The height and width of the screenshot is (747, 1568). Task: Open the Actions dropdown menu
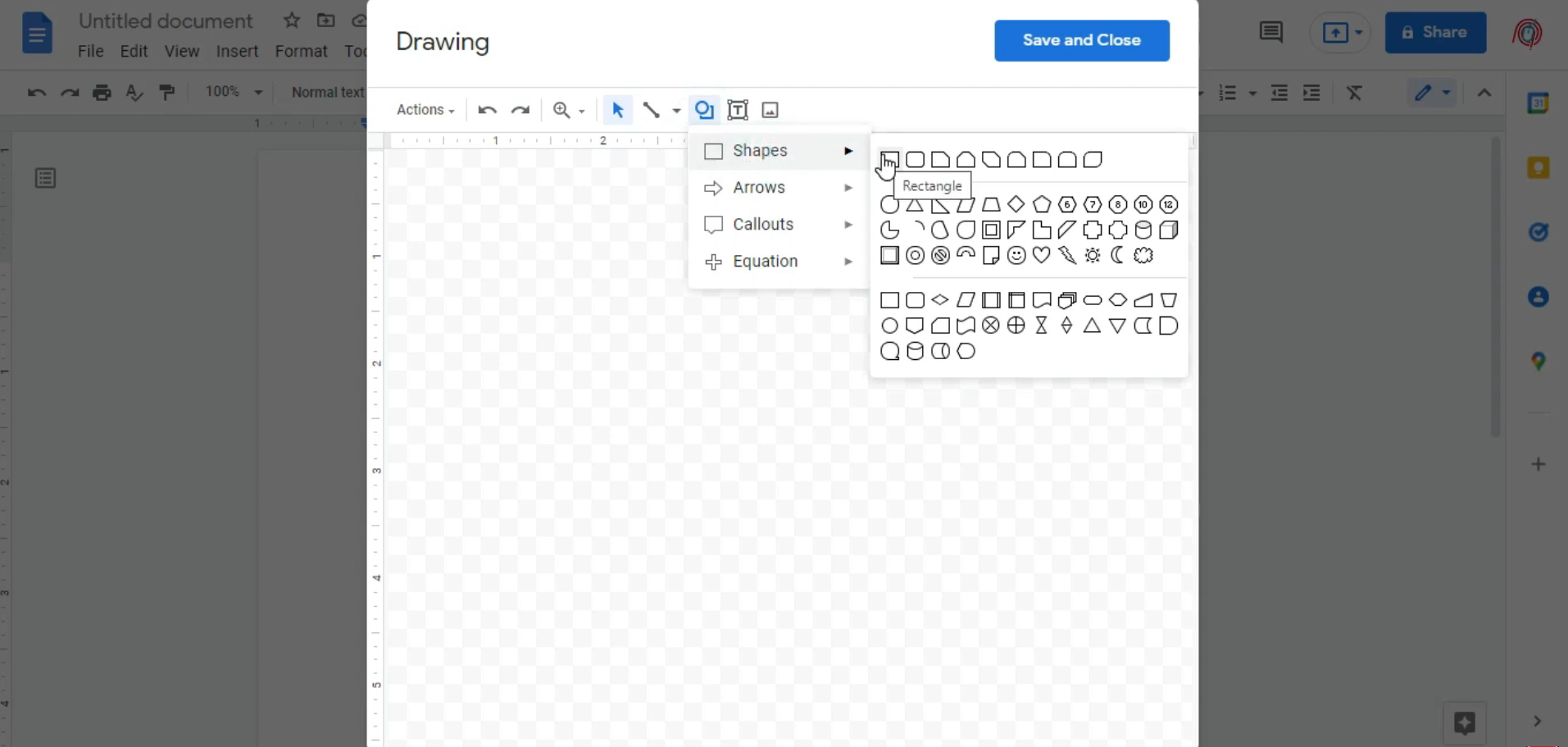pyautogui.click(x=425, y=110)
